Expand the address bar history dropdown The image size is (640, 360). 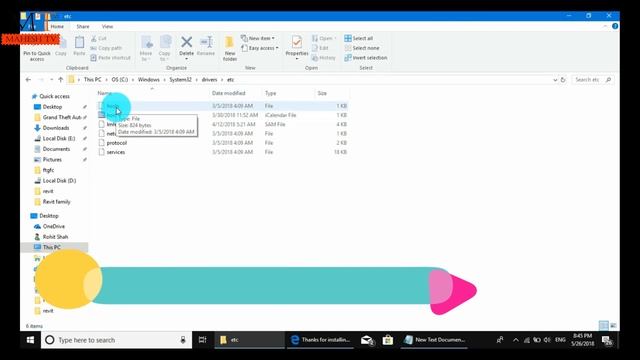555,80
